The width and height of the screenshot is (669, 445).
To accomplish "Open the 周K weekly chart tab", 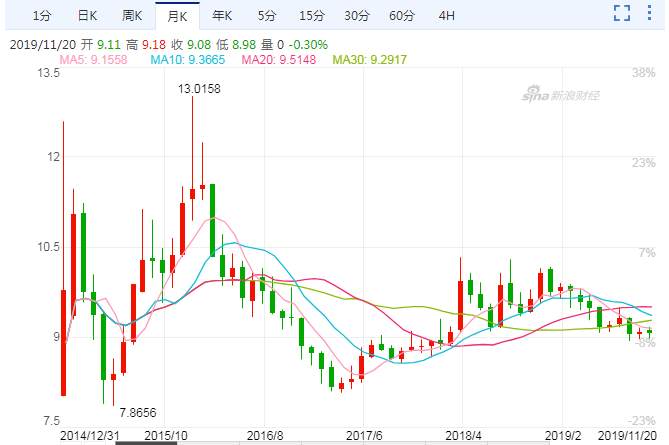I will click(132, 16).
